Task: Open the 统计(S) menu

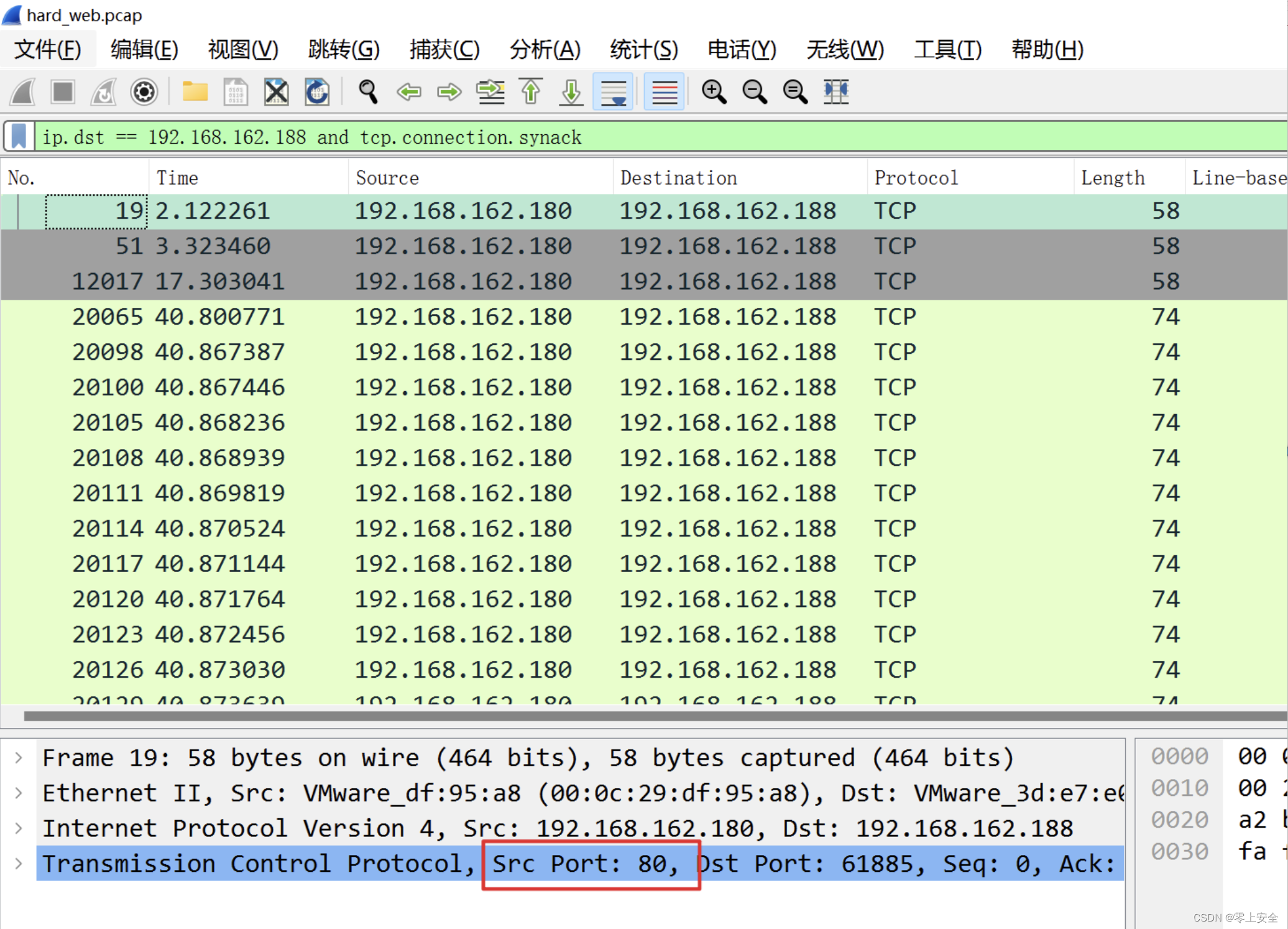Action: point(643,49)
